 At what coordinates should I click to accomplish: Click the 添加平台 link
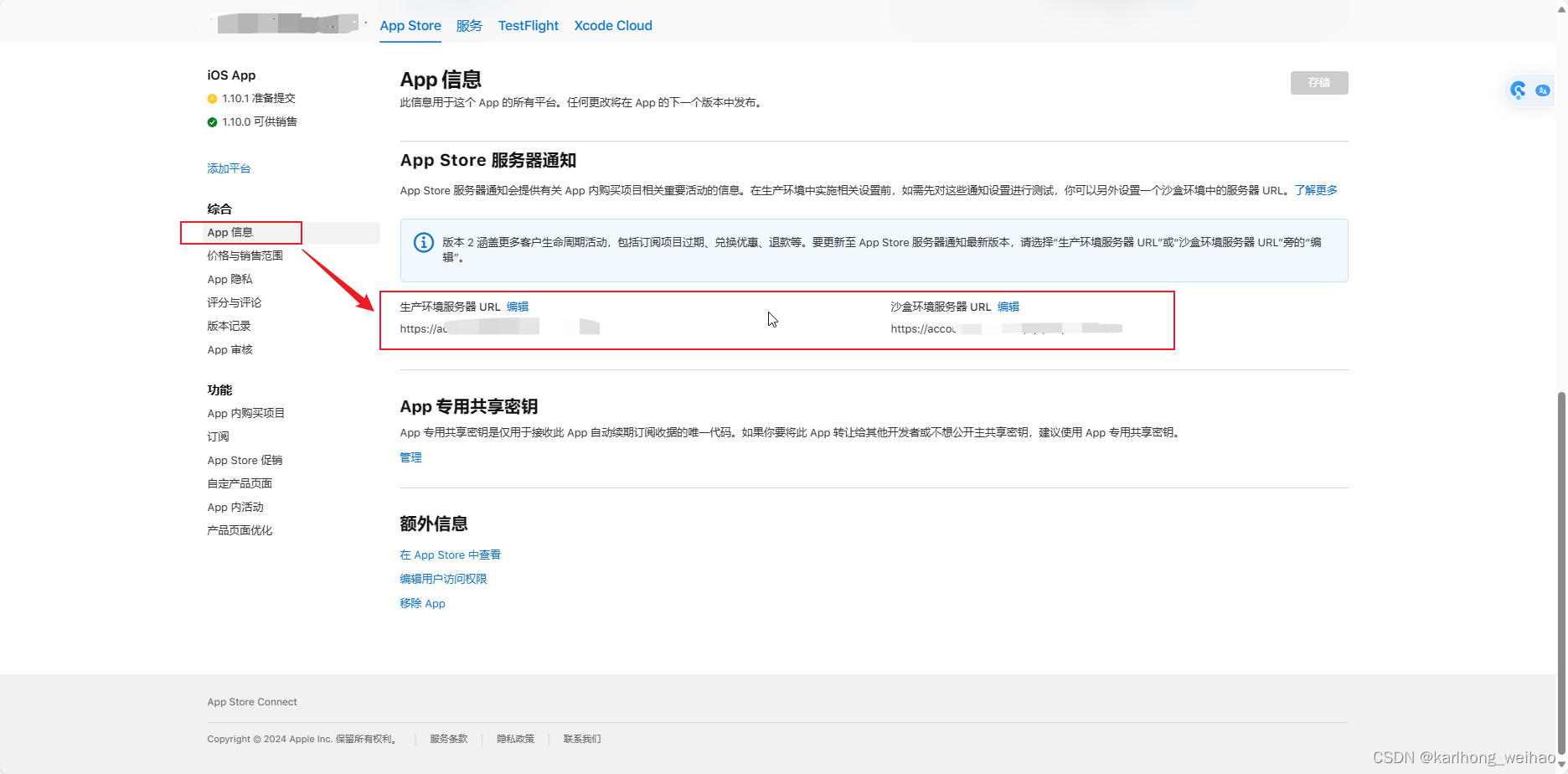[x=229, y=168]
